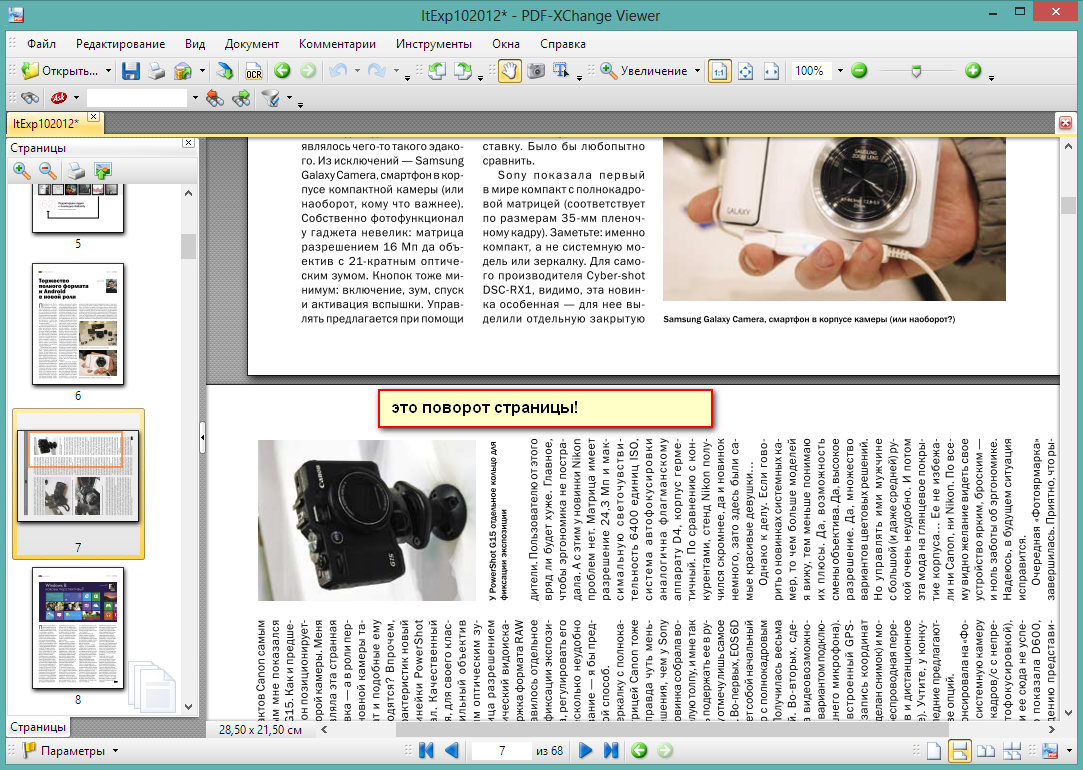Viewport: 1083px width, 770px height.
Task: Save the document with the floppy disk icon
Action: [131, 71]
